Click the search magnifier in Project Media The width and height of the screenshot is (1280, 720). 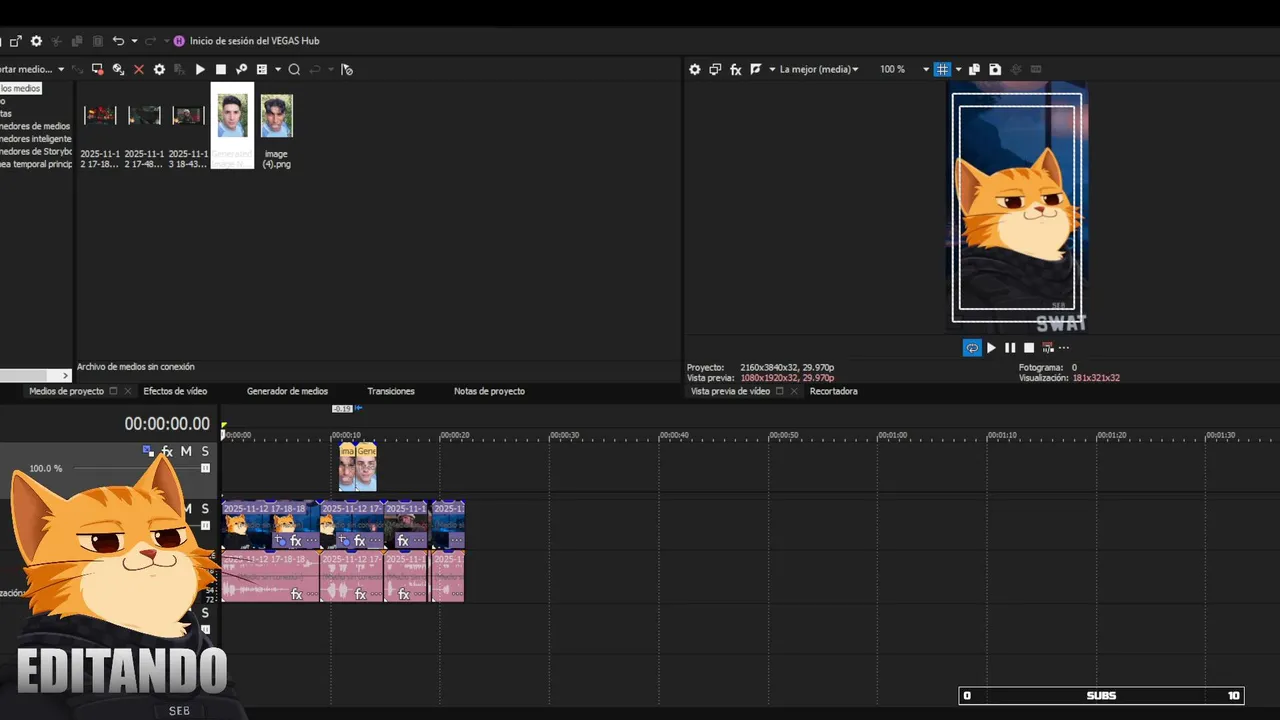294,69
